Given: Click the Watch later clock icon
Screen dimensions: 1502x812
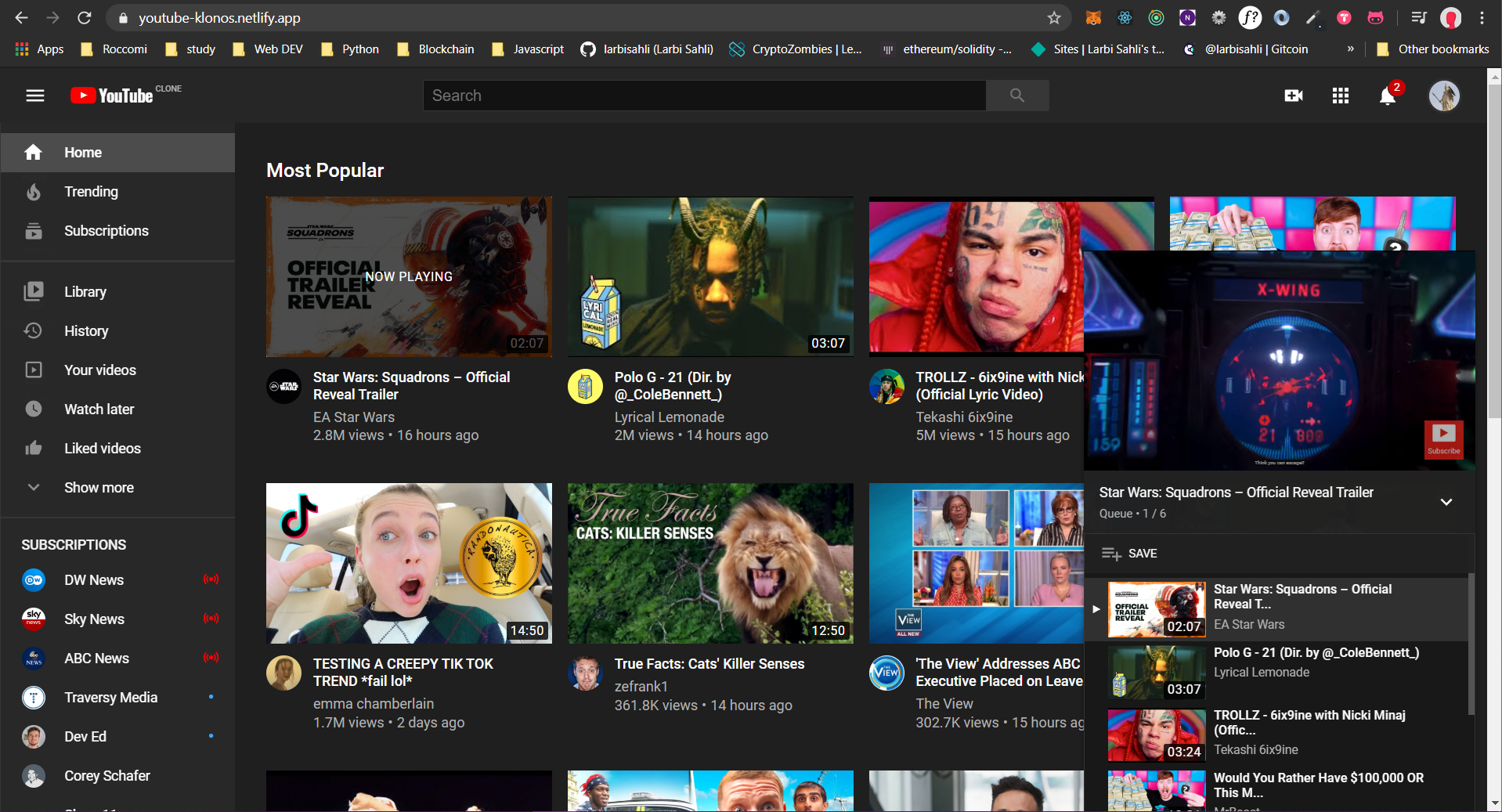Looking at the screenshot, I should 33,409.
